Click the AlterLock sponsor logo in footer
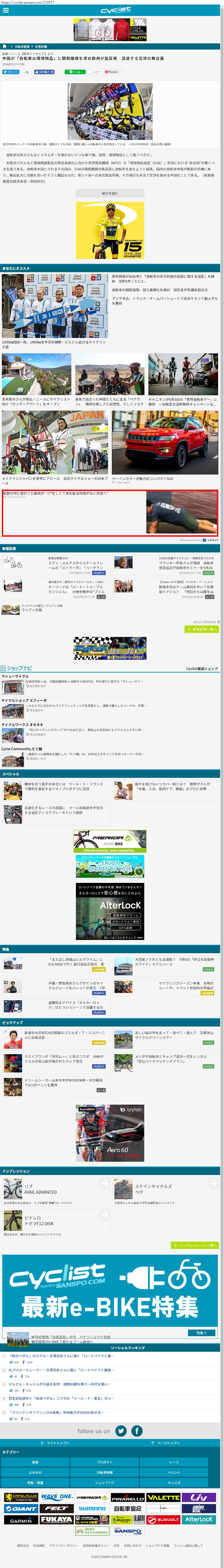The image size is (224, 1568). (199, 1519)
